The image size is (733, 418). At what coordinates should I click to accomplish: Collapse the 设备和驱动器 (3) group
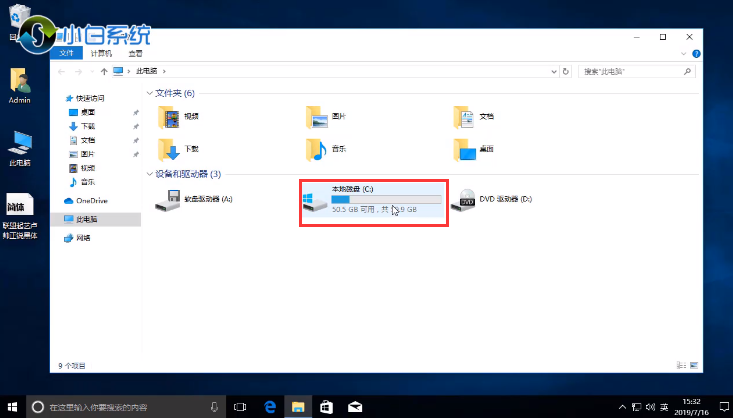pos(150,174)
